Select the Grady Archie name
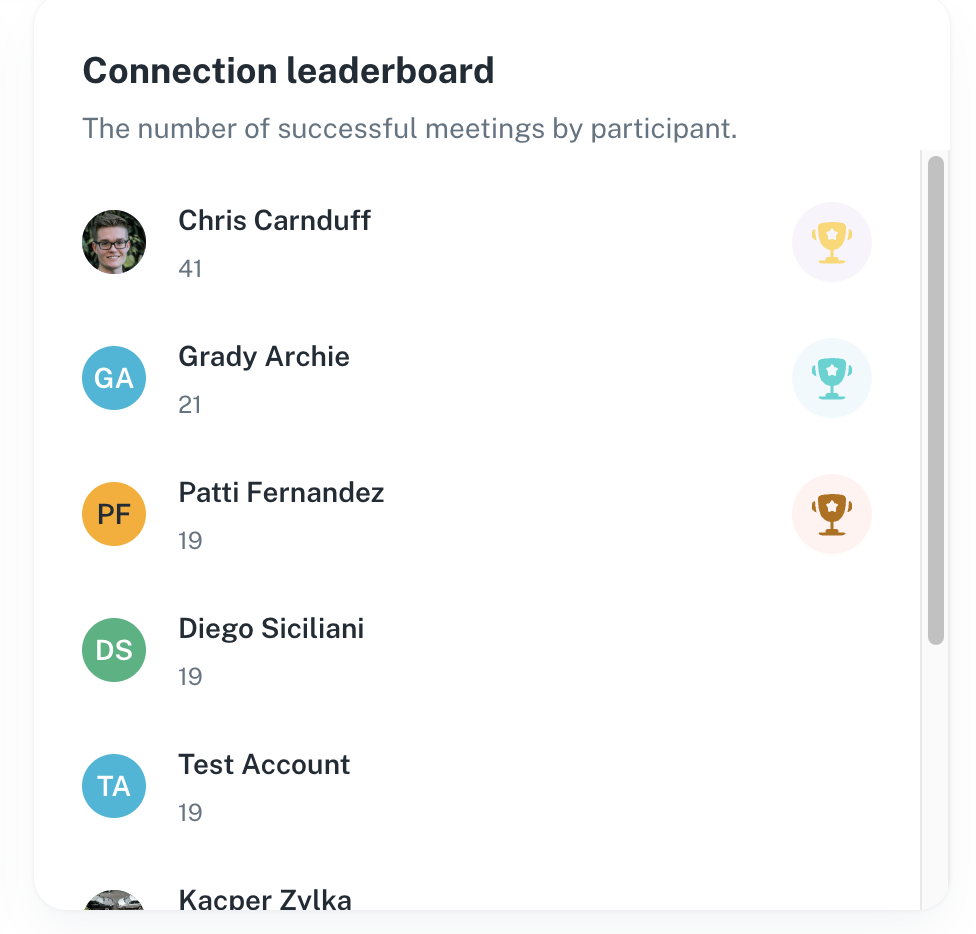Image resolution: width=976 pixels, height=934 pixels. pos(264,357)
